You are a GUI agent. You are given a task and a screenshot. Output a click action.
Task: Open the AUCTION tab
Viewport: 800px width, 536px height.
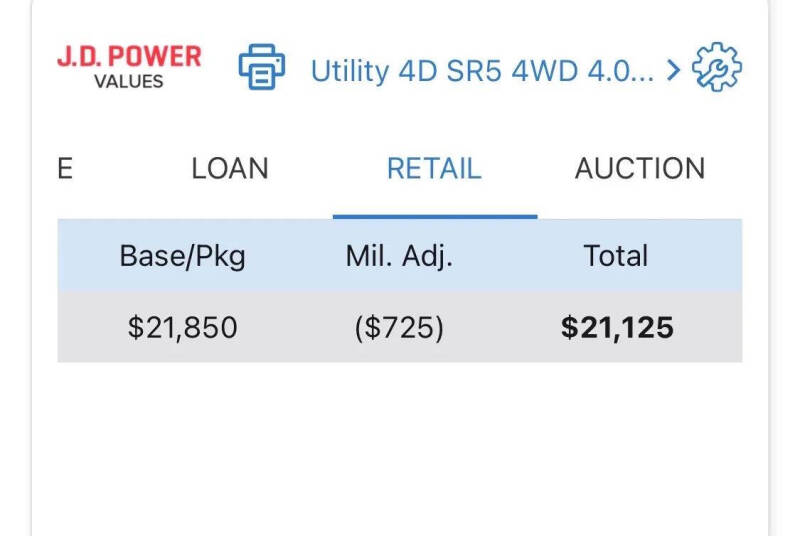point(640,168)
